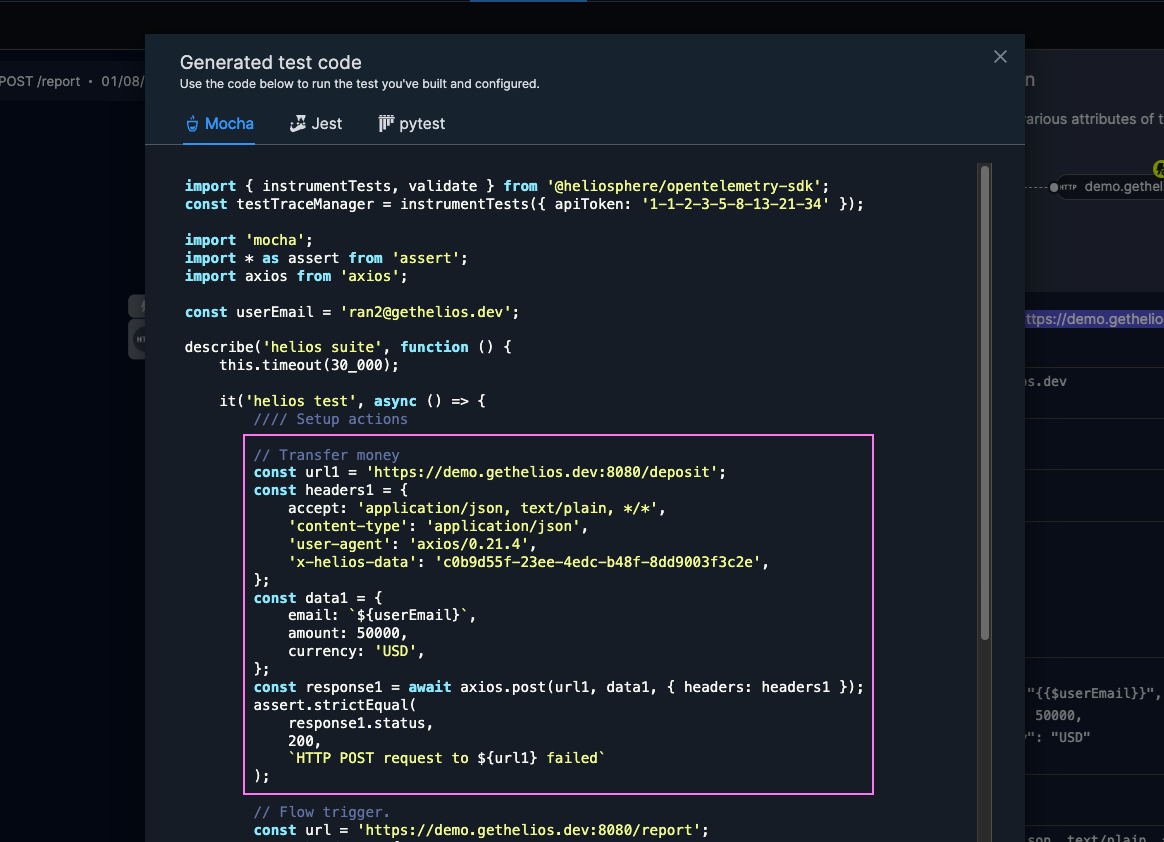1164x842 pixels.
Task: Click the report URL string in code
Action: coord(529,830)
